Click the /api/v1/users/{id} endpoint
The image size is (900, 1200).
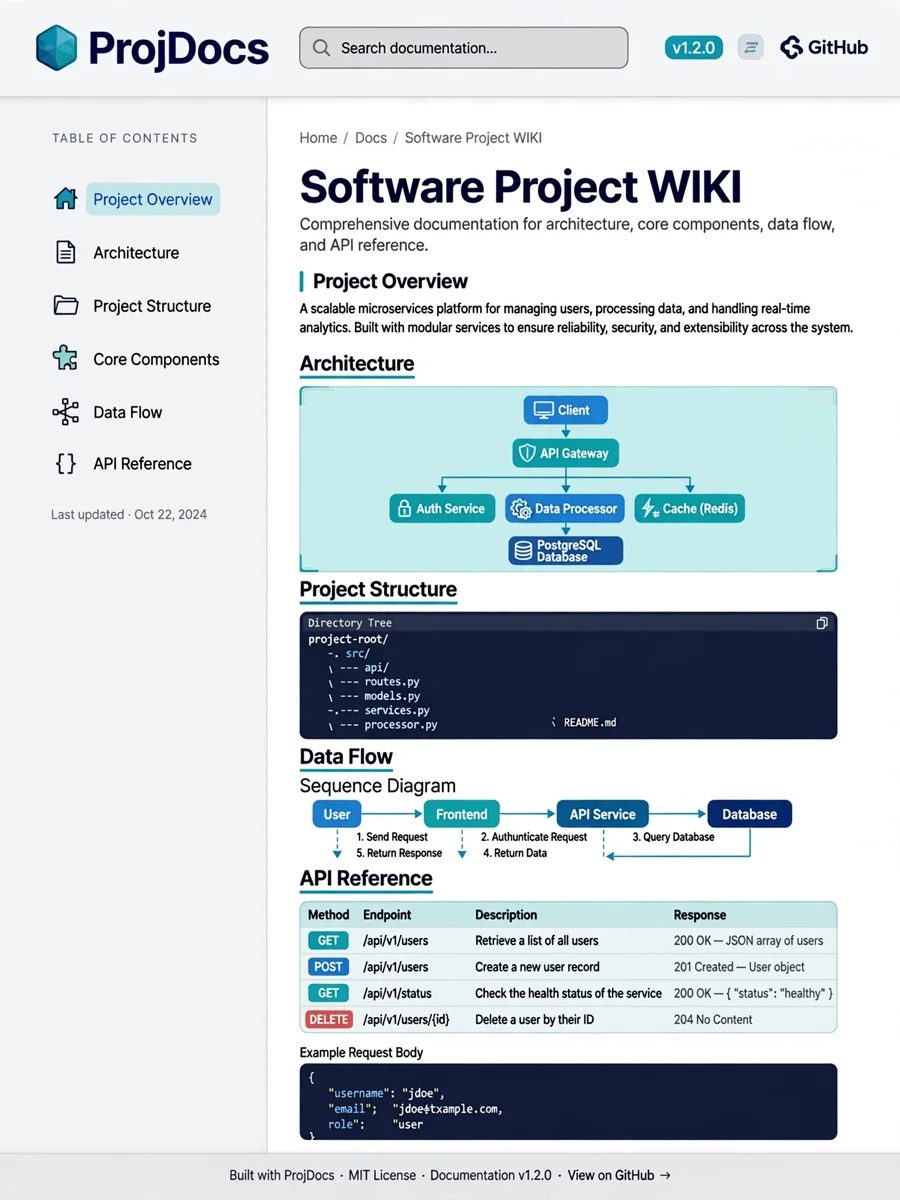[407, 1020]
